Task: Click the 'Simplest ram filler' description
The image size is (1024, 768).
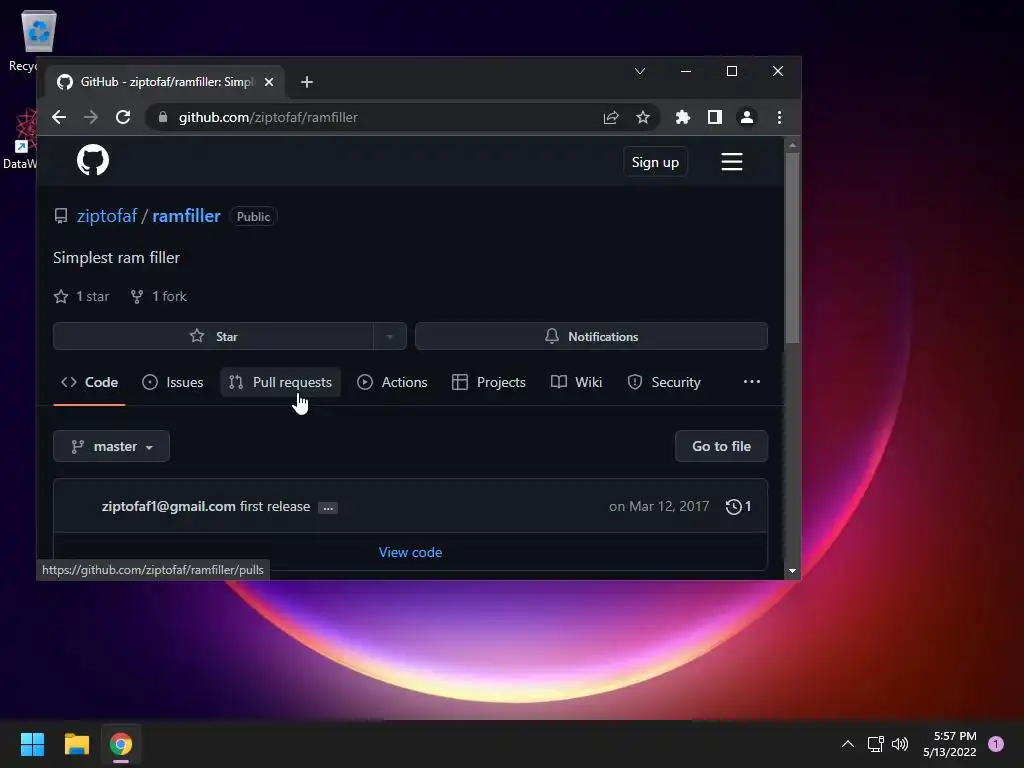Action: pyautogui.click(x=116, y=258)
